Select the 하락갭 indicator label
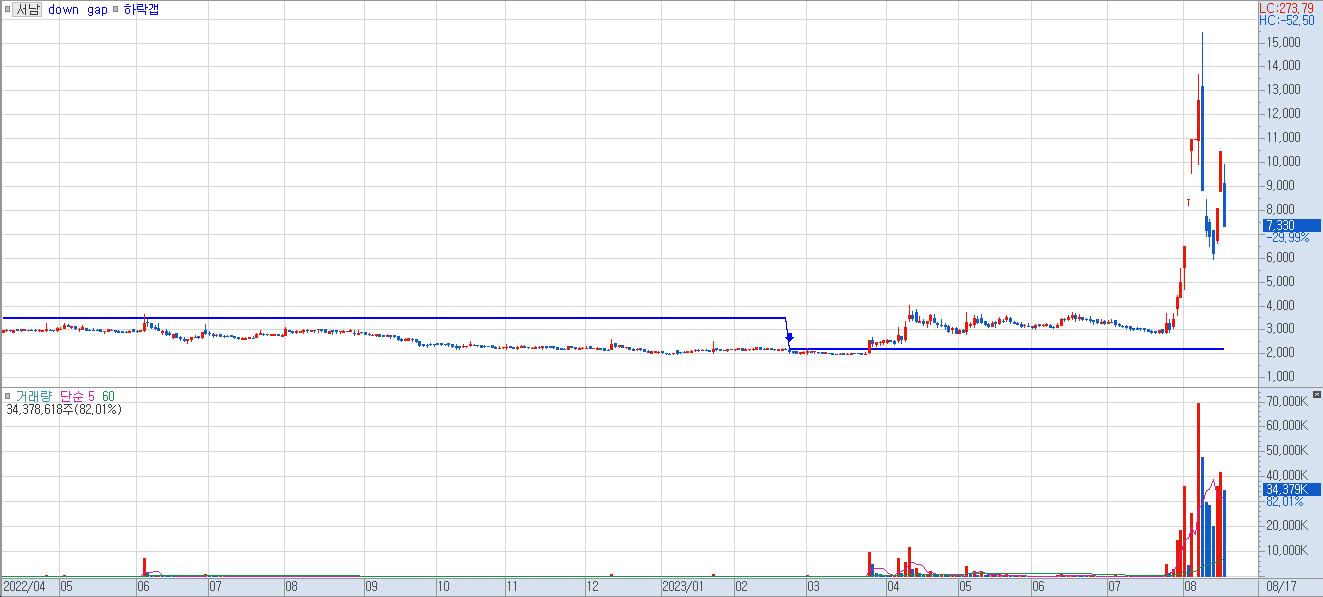1323x597 pixels. click(x=141, y=10)
